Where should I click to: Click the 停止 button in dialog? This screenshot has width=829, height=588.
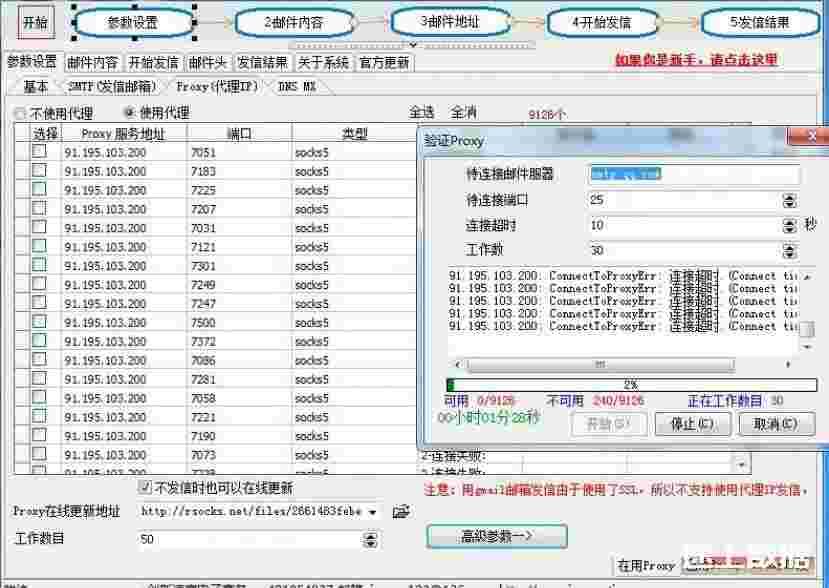coord(693,424)
